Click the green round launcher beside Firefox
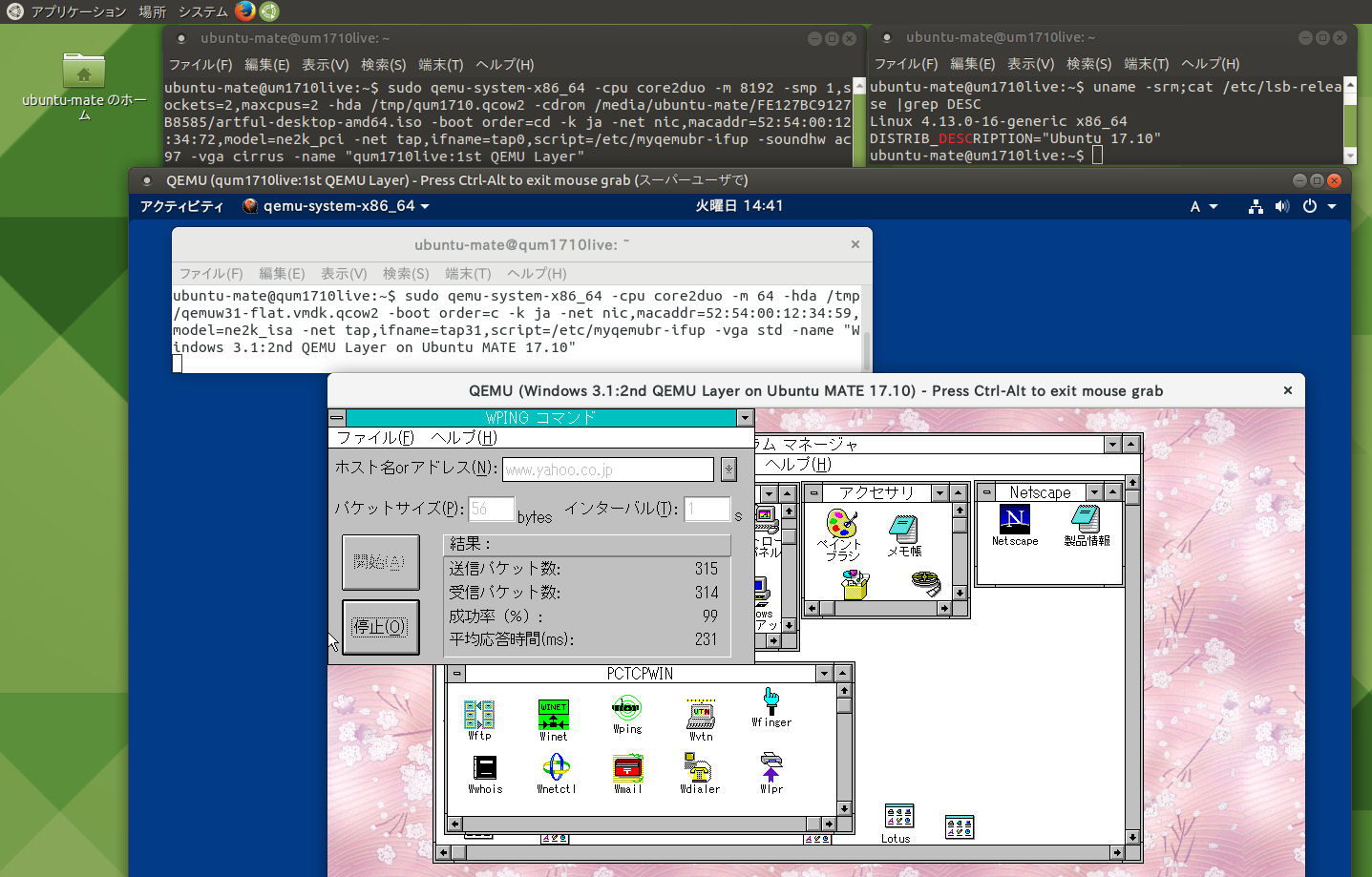The width and height of the screenshot is (1372, 877). coord(269,11)
